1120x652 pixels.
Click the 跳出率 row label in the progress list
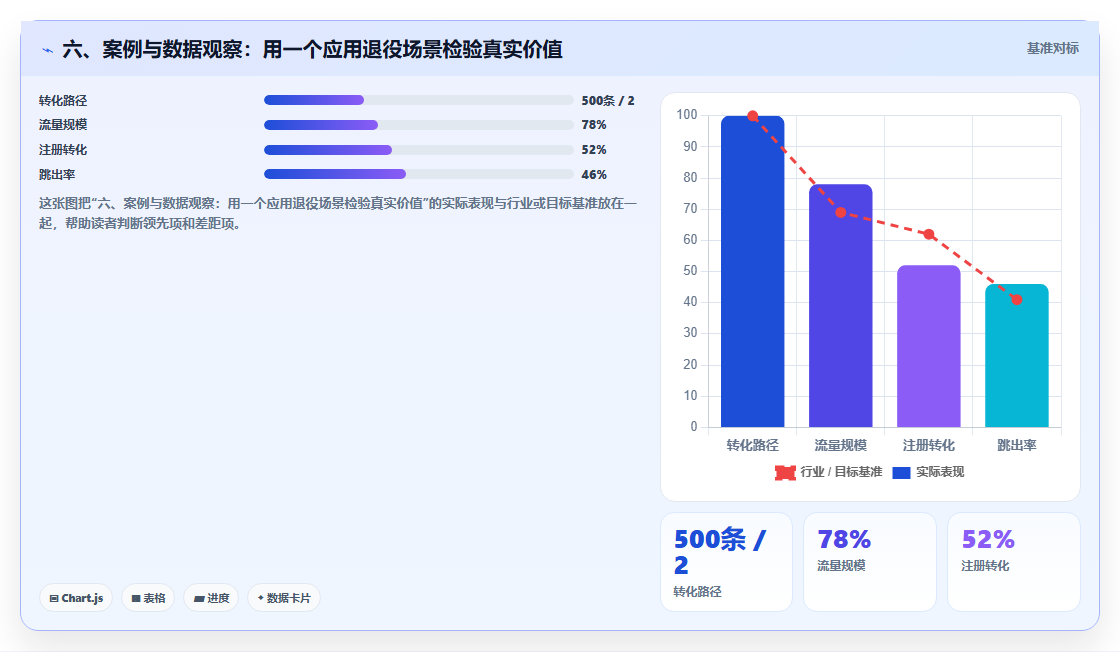click(57, 174)
